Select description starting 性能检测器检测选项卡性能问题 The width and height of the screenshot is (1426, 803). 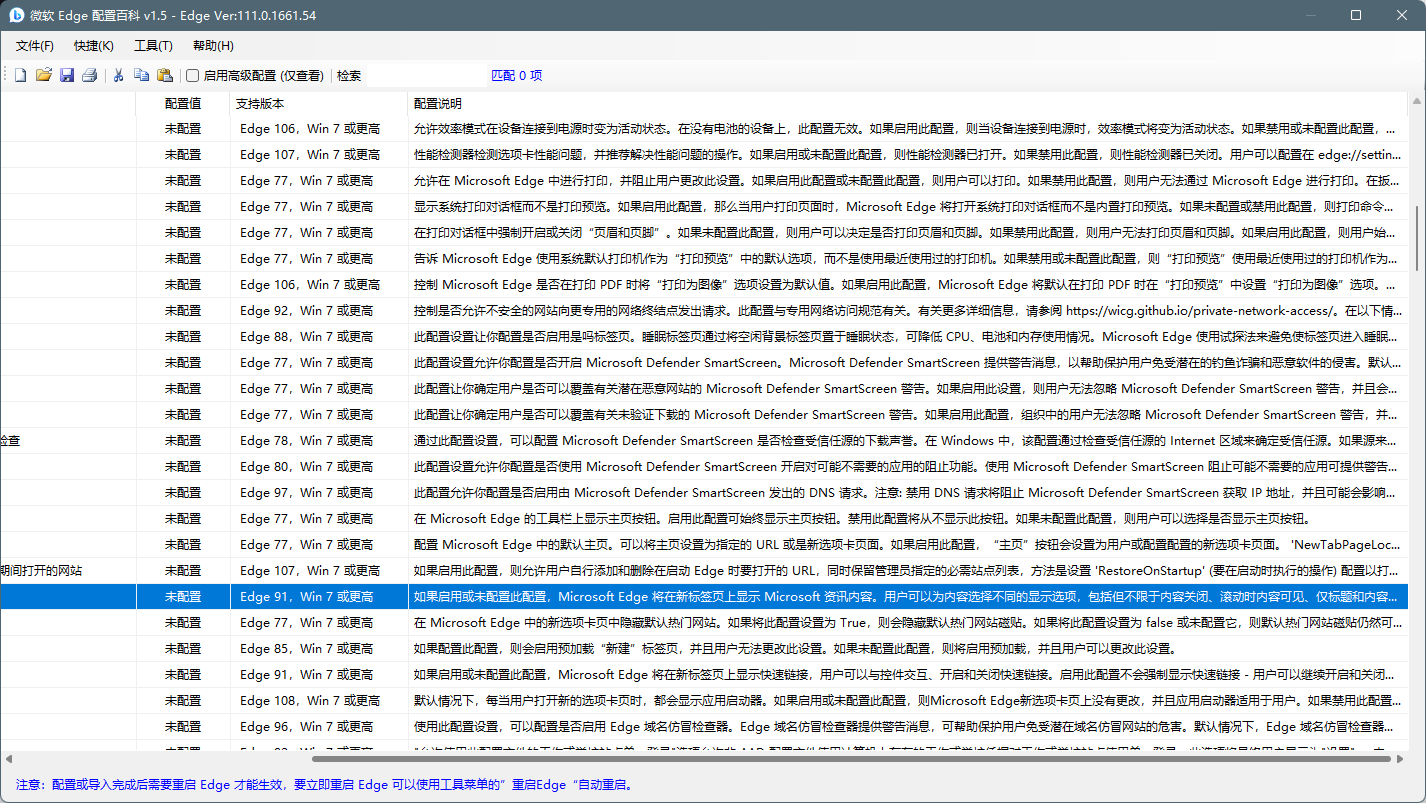pyautogui.click(x=908, y=154)
